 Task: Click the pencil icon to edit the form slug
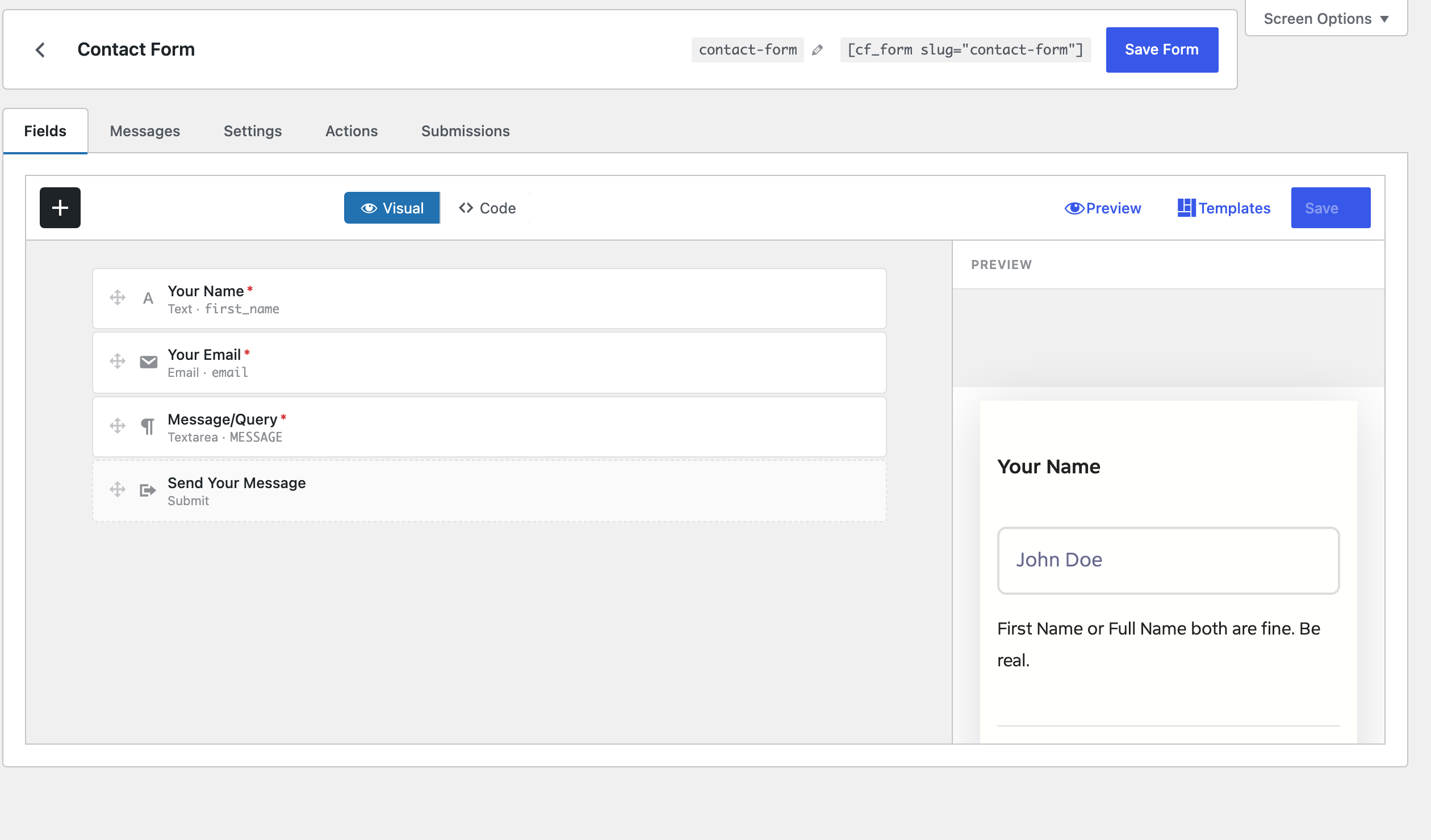coord(817,50)
